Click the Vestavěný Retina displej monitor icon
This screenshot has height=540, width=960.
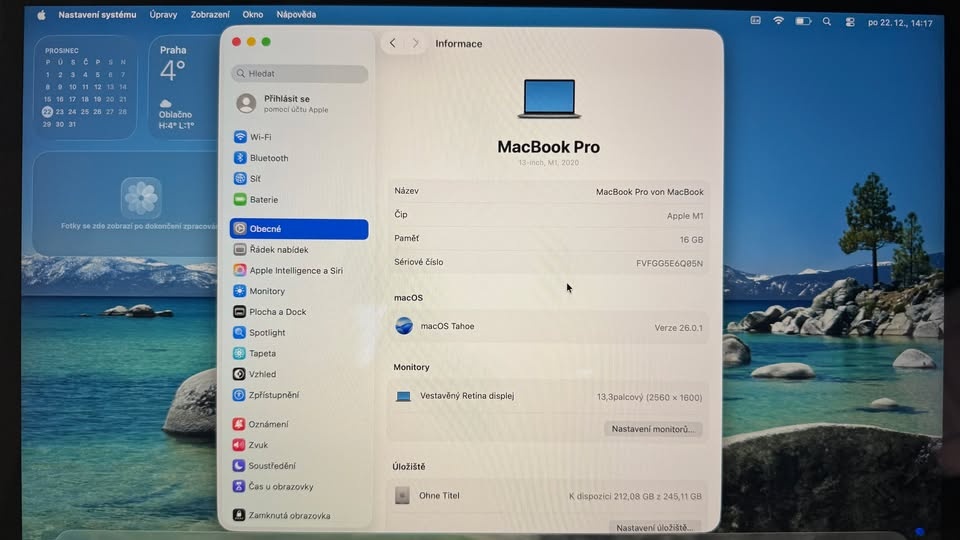point(403,396)
